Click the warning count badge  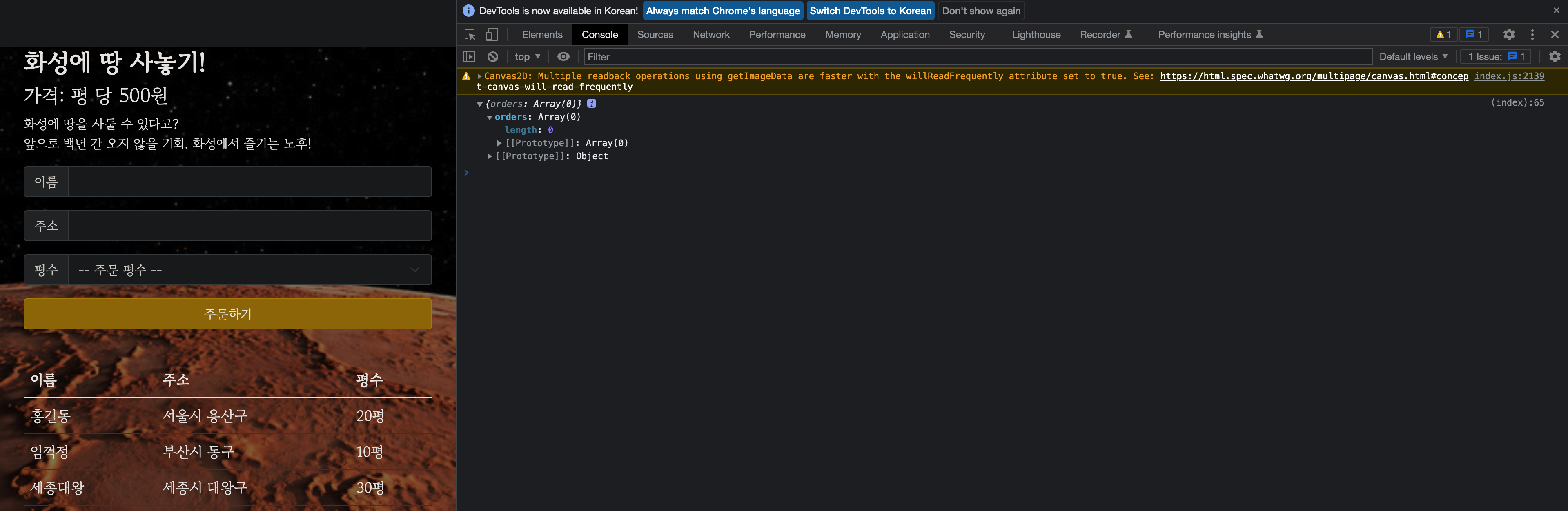point(1444,35)
